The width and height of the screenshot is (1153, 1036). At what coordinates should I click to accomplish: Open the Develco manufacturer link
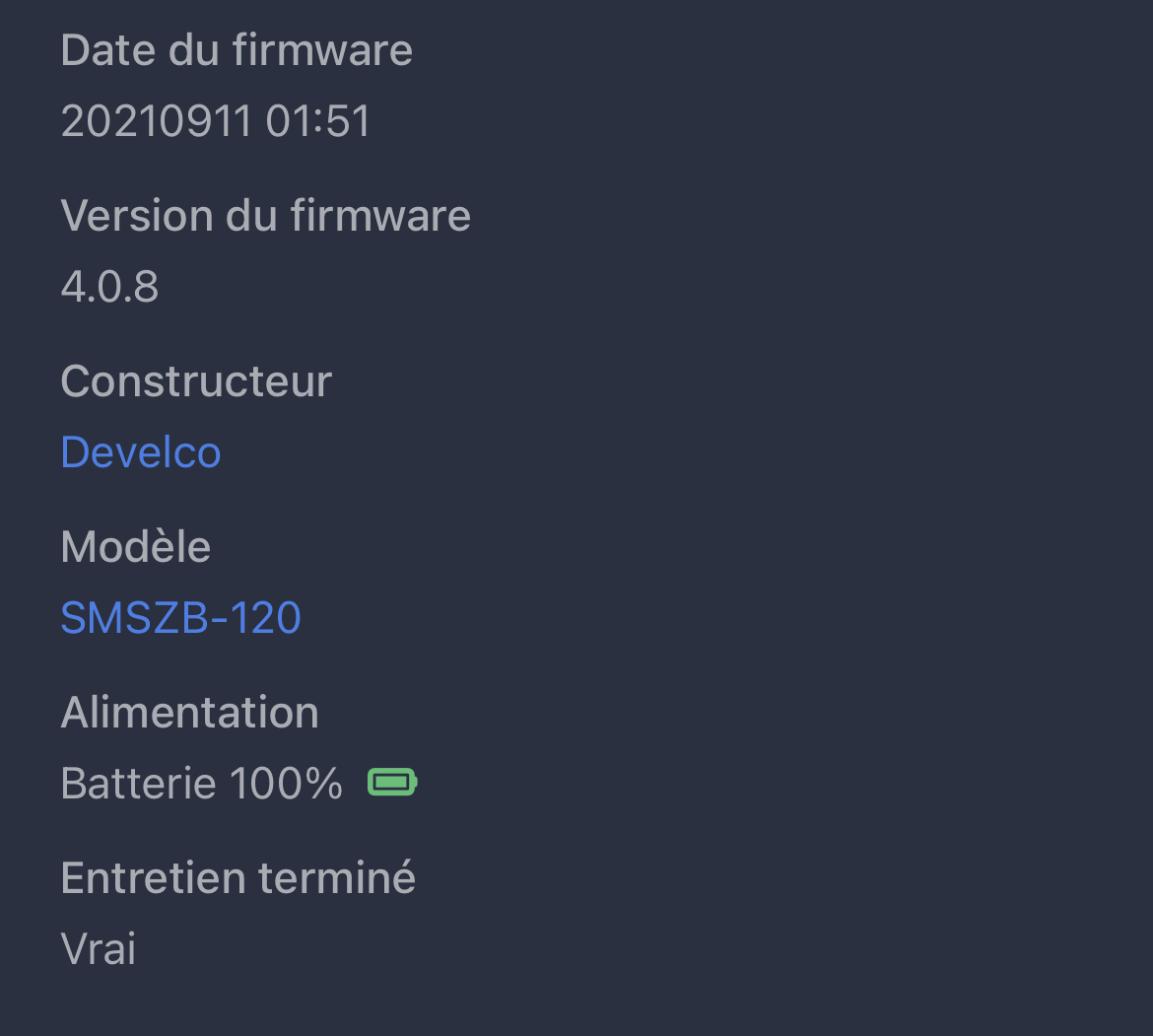pos(141,452)
